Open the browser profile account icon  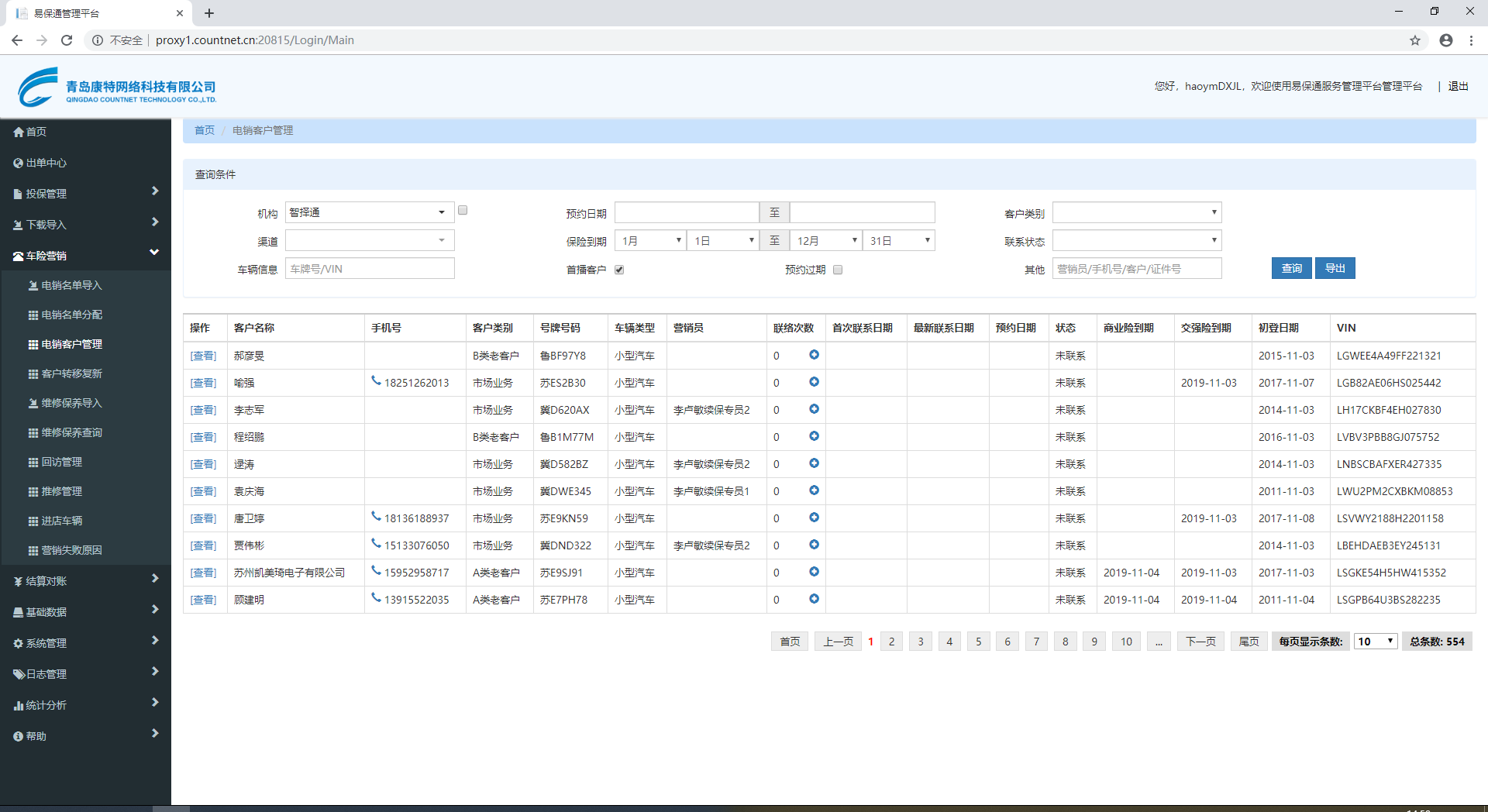(1445, 40)
